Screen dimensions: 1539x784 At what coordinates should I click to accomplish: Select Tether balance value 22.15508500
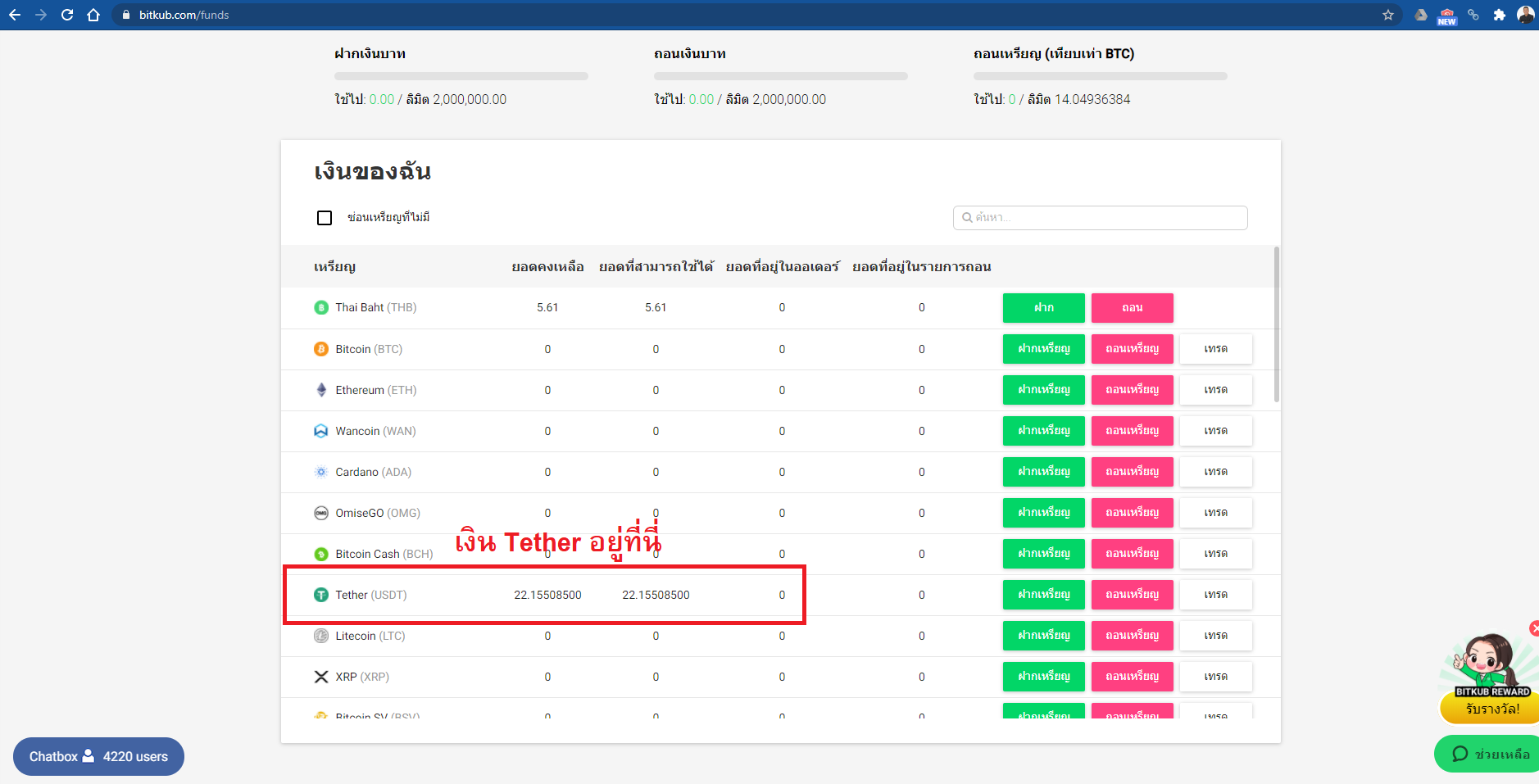[x=547, y=595]
